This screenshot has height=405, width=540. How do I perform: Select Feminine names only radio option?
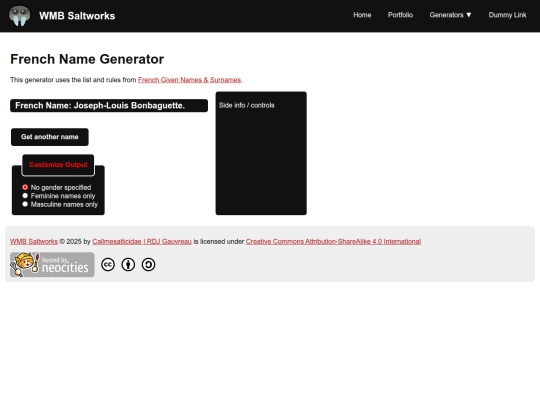[x=25, y=196]
